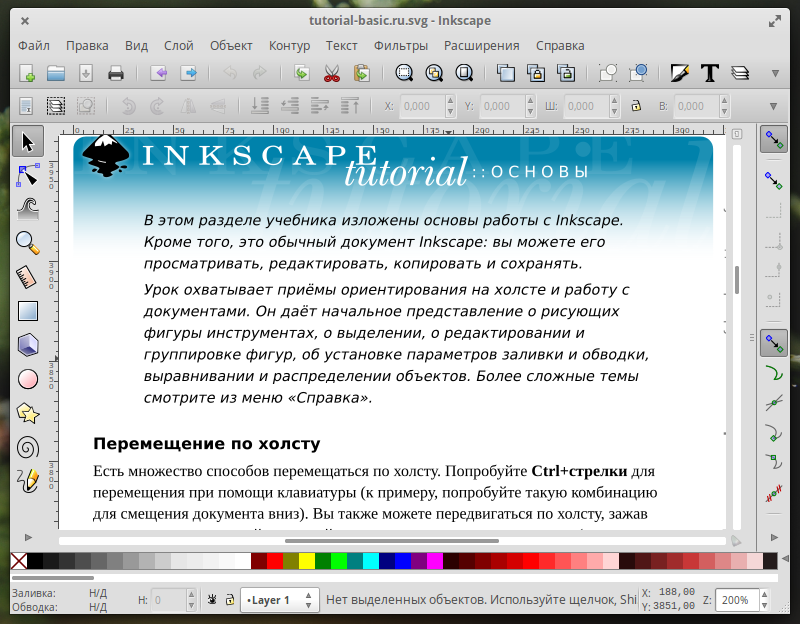
Task: Print the document icon
Action: [x=116, y=73]
